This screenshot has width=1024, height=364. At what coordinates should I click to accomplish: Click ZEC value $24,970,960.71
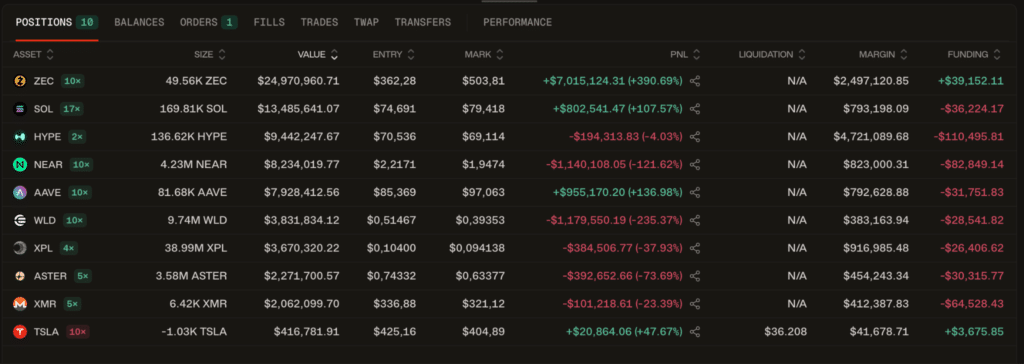[x=298, y=81]
